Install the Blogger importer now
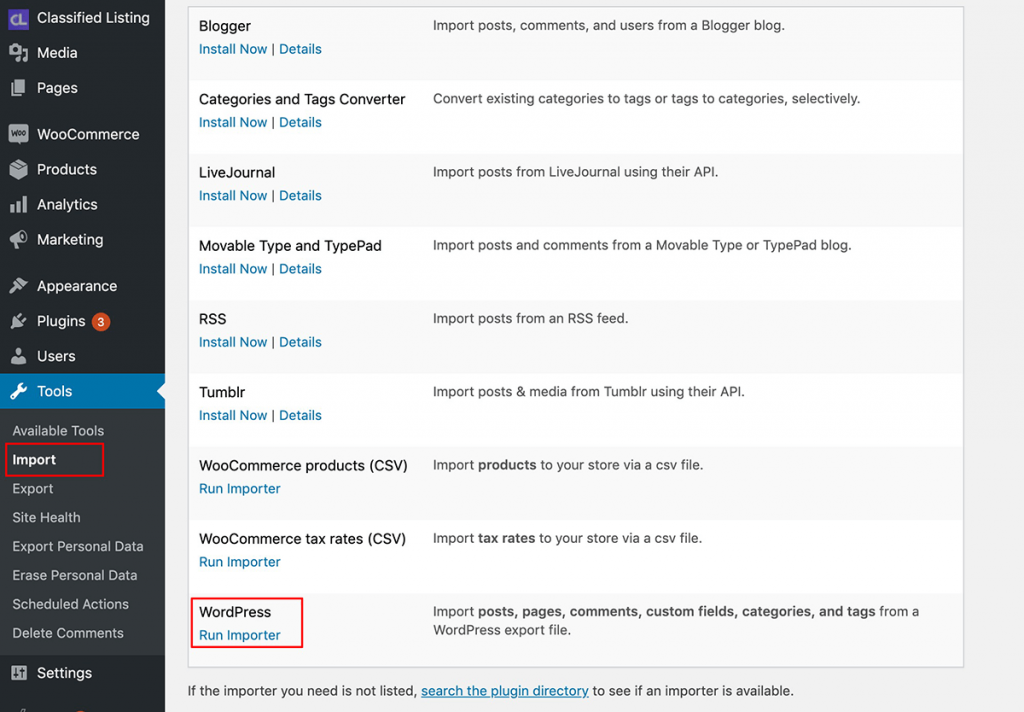 tap(233, 49)
